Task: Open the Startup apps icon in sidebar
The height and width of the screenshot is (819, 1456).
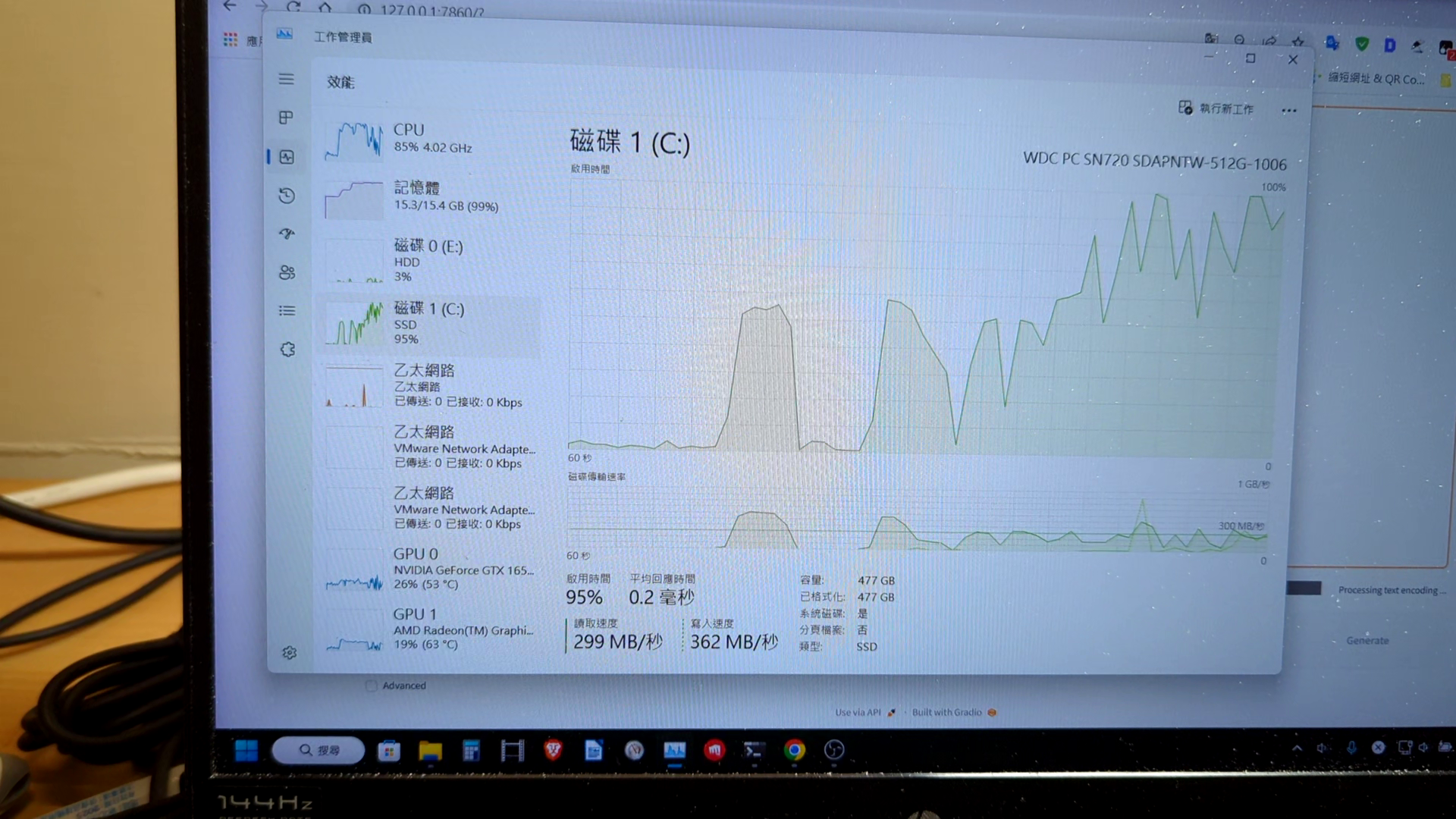Action: (287, 234)
